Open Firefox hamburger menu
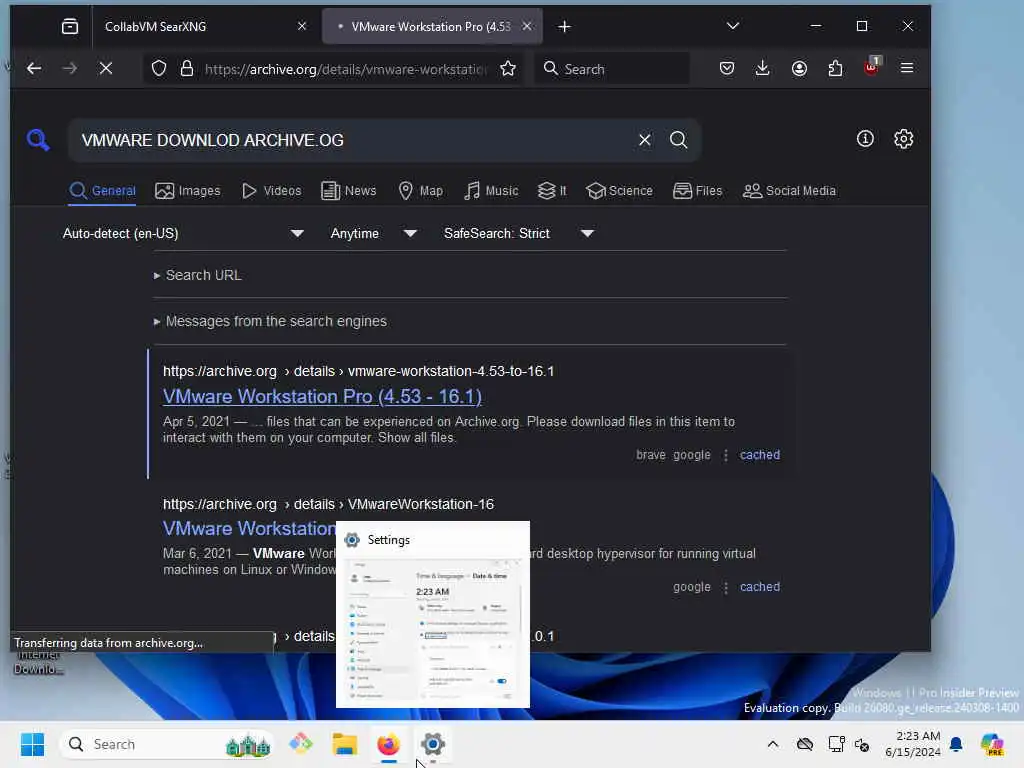The image size is (1024, 768). point(907,69)
